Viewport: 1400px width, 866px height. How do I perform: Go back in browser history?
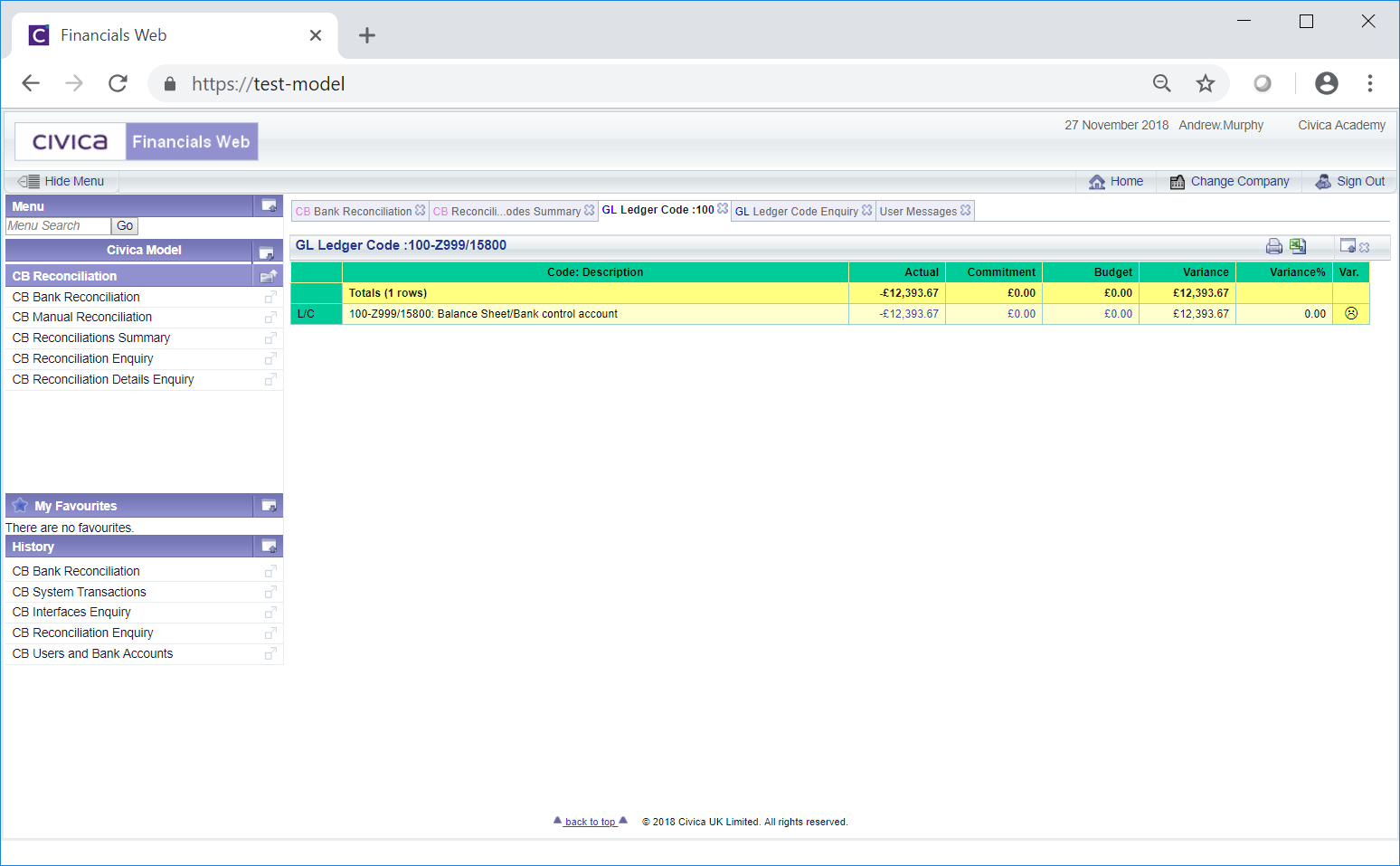pyautogui.click(x=31, y=83)
